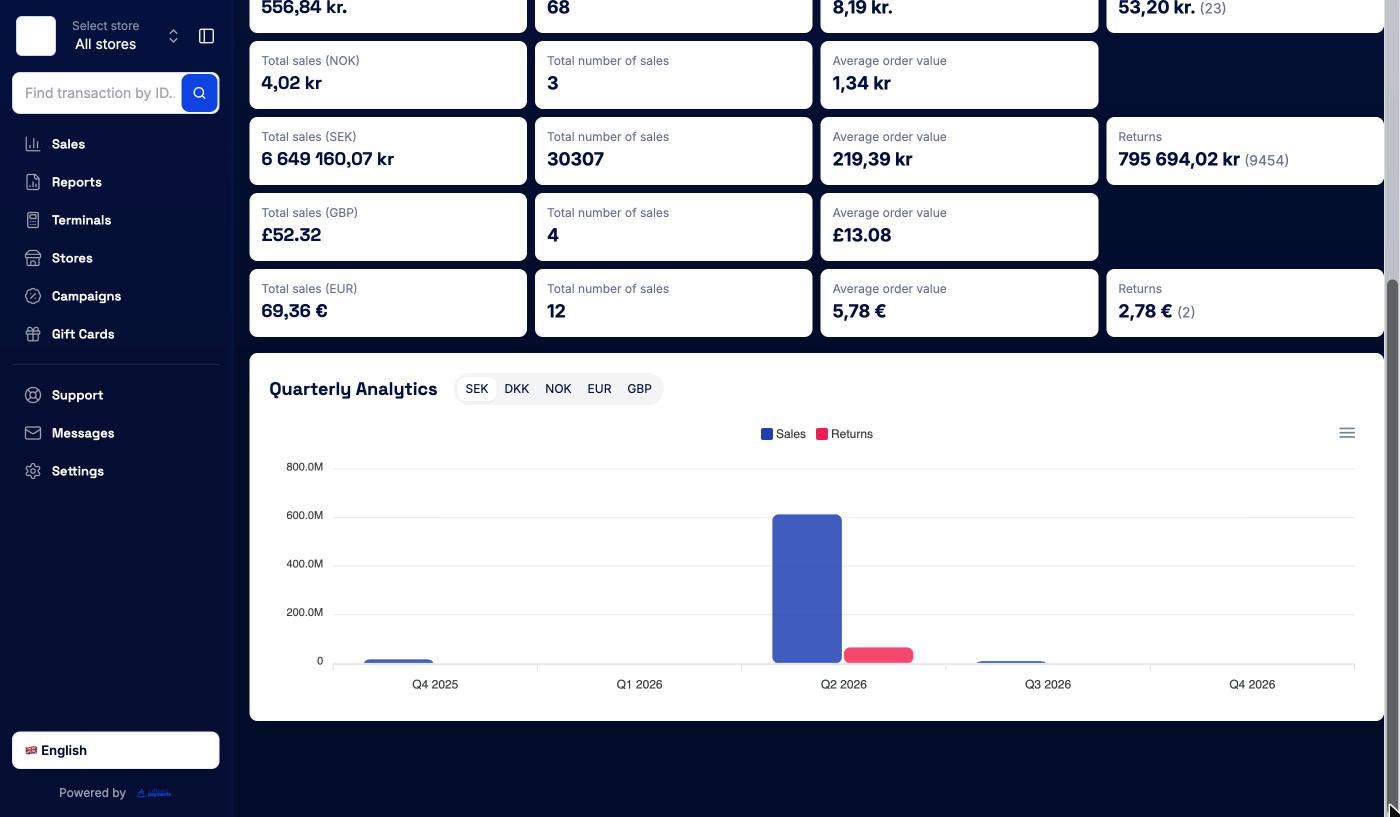Switch Quarterly Analytics to NOK

click(x=558, y=389)
